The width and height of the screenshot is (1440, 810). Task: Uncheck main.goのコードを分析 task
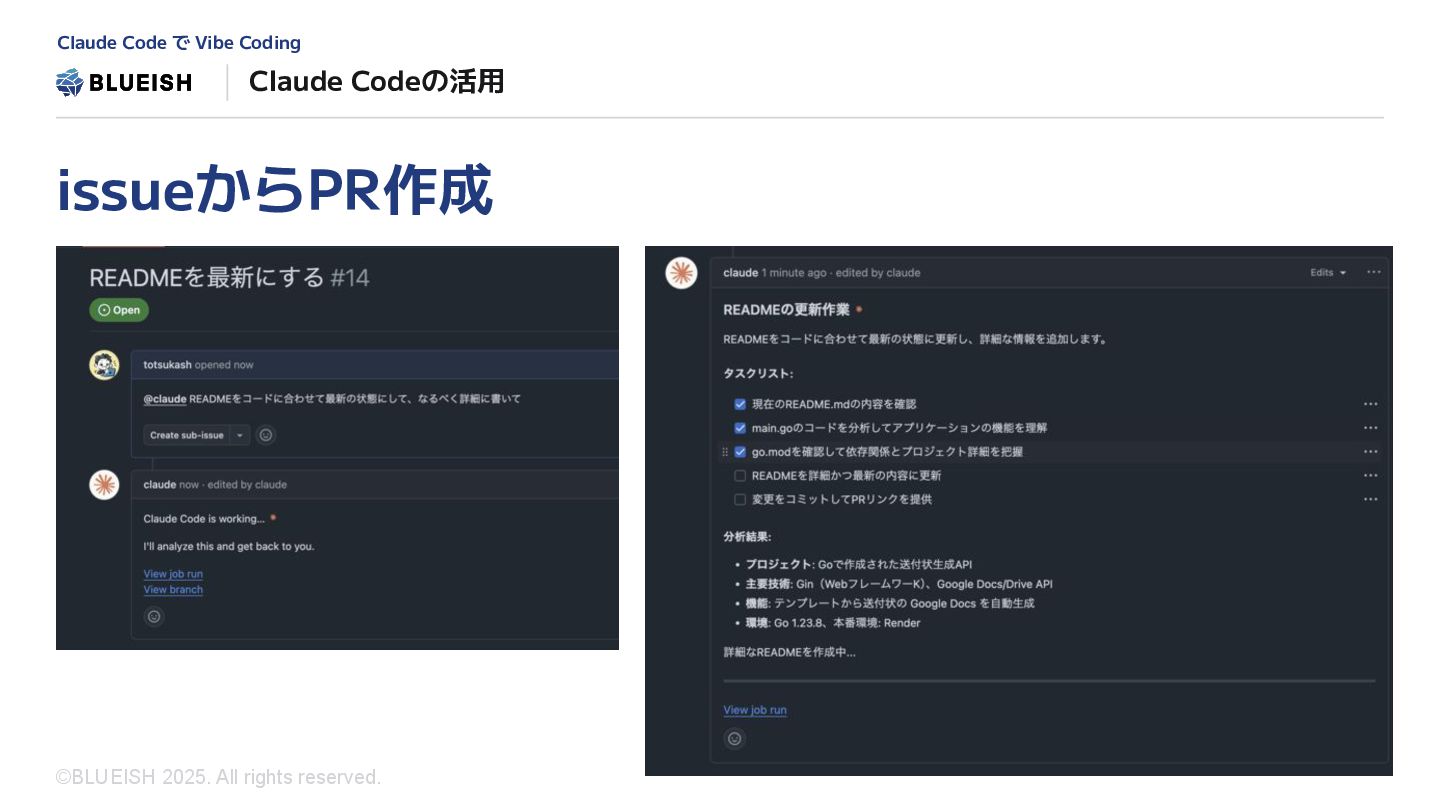[x=740, y=428]
